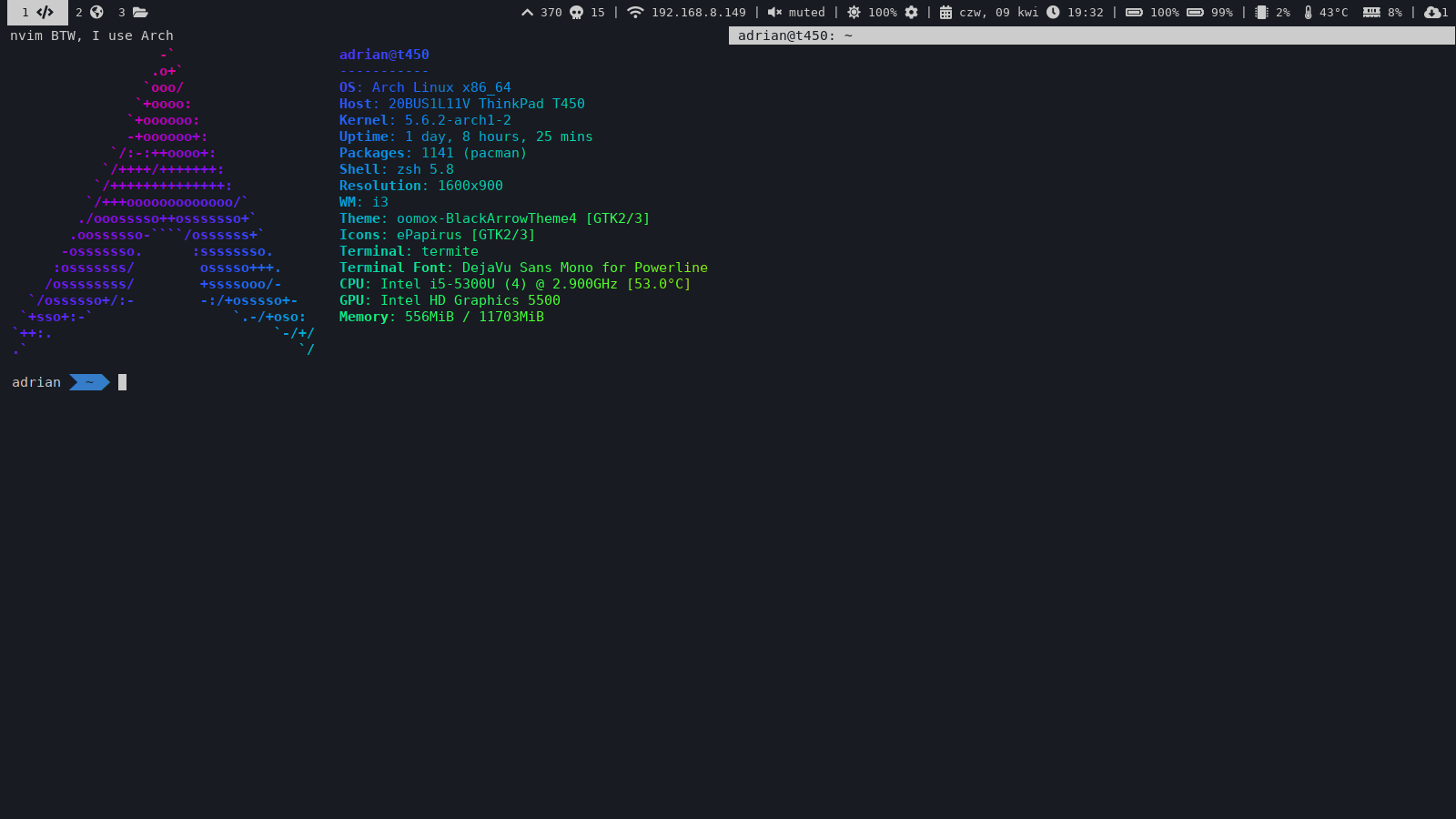Click the OS: Arch Linux x86_64 line

click(425, 87)
